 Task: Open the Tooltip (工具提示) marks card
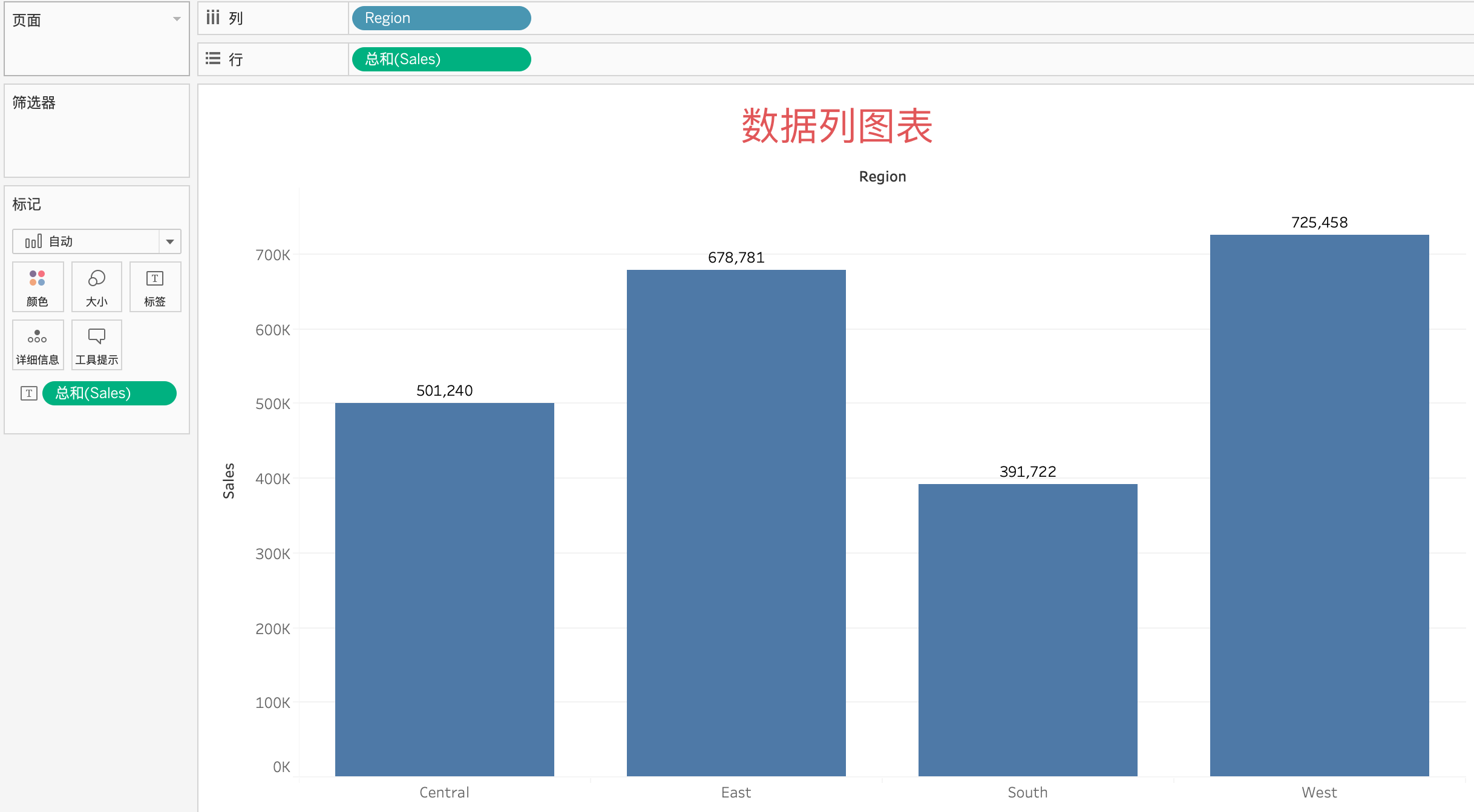[96, 345]
